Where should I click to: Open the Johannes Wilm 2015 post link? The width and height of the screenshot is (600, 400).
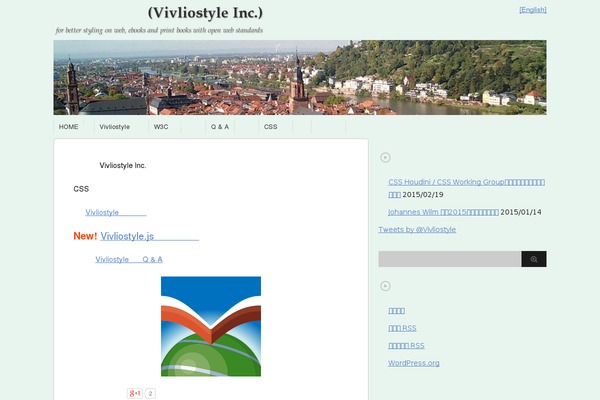(443, 212)
